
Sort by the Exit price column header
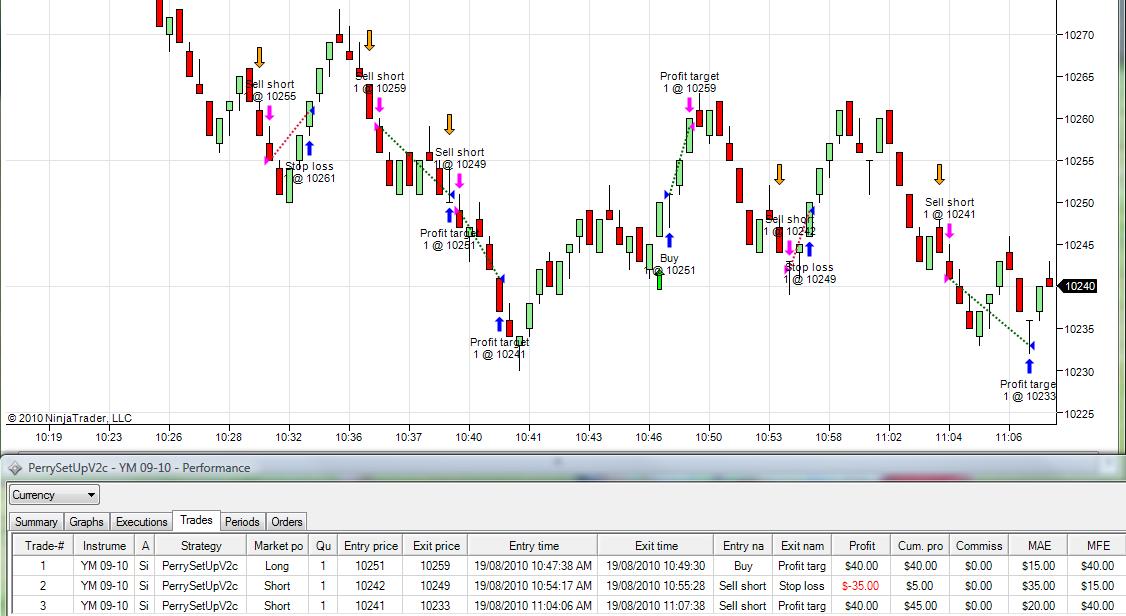(x=436, y=546)
